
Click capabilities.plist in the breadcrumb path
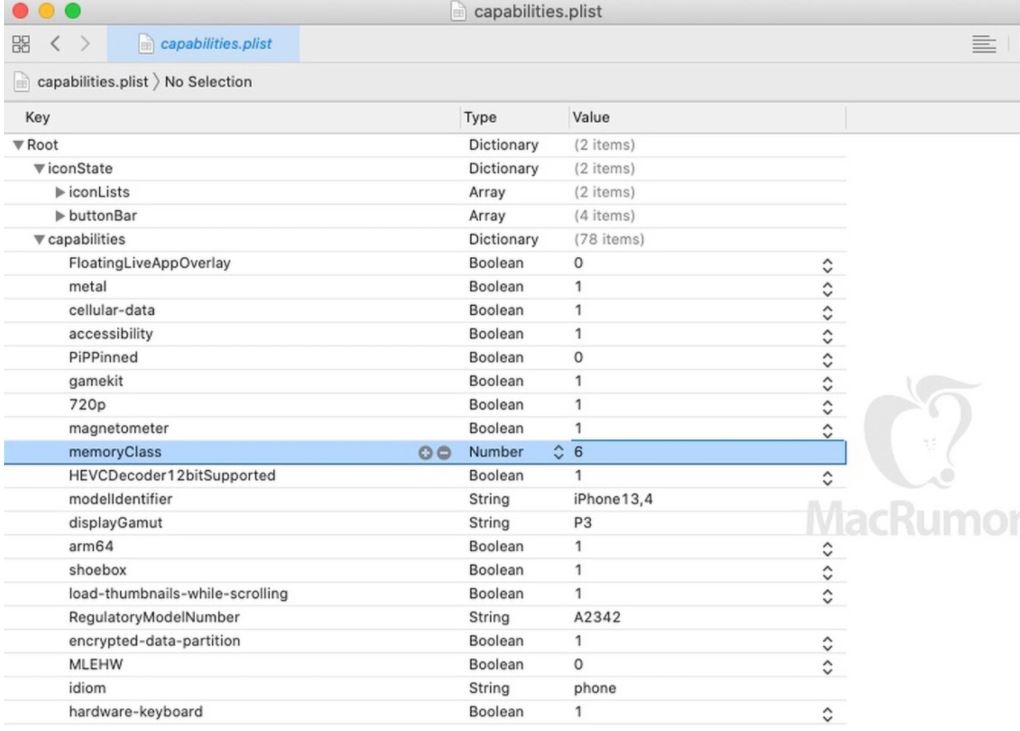[92, 82]
